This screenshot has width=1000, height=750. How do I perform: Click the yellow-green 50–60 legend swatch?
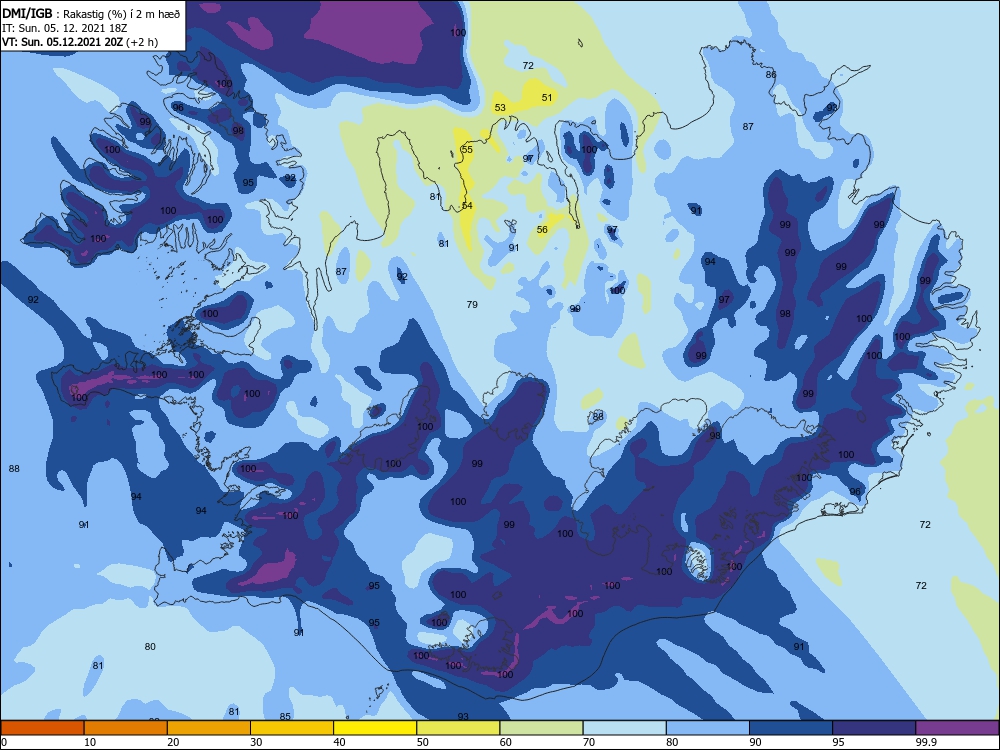coord(458,728)
